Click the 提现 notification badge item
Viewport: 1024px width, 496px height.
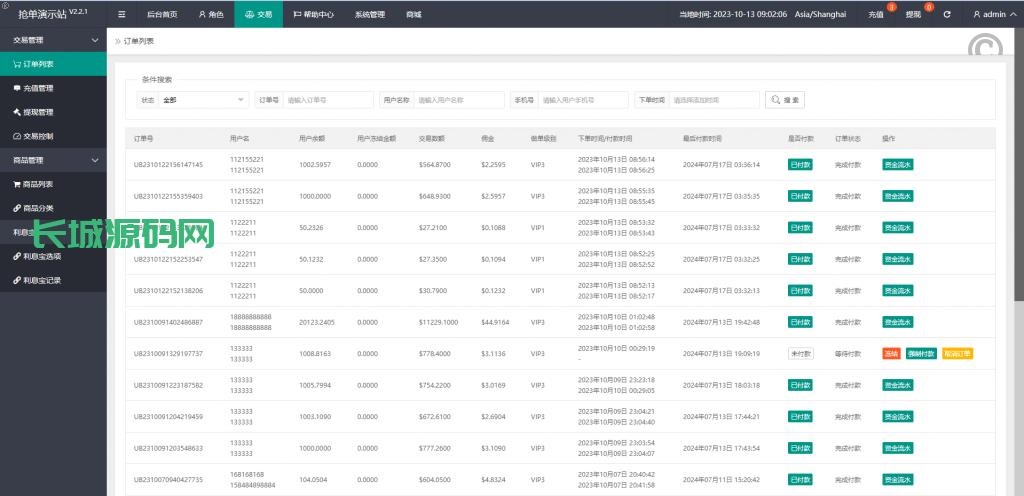point(915,14)
